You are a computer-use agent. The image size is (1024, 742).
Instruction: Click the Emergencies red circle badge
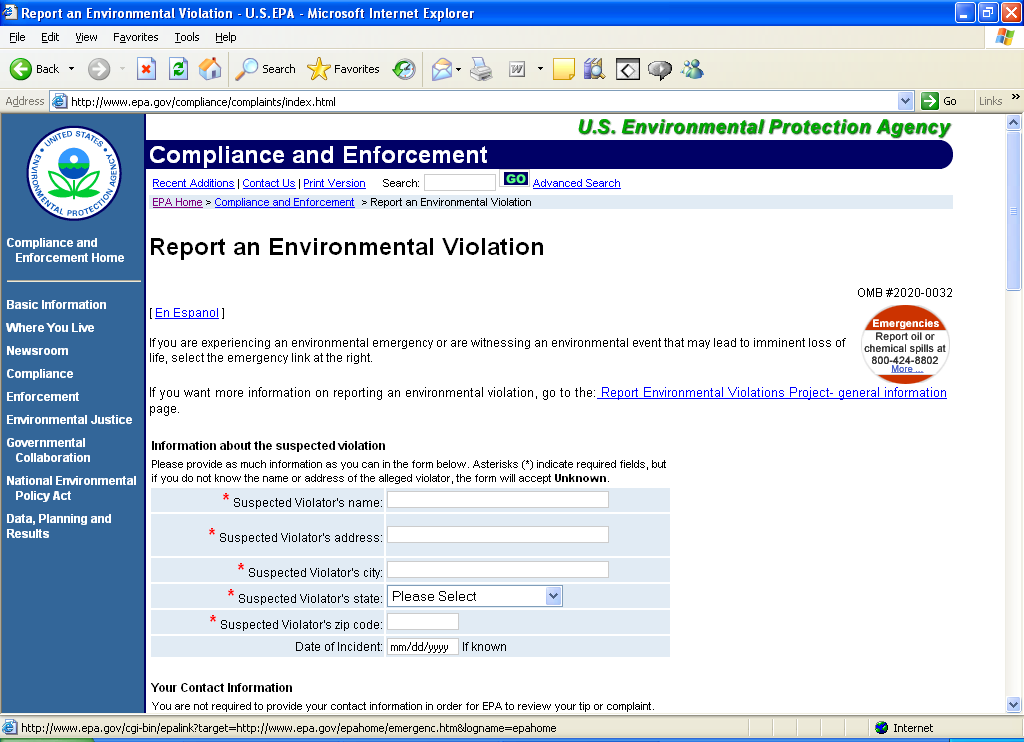[x=905, y=344]
